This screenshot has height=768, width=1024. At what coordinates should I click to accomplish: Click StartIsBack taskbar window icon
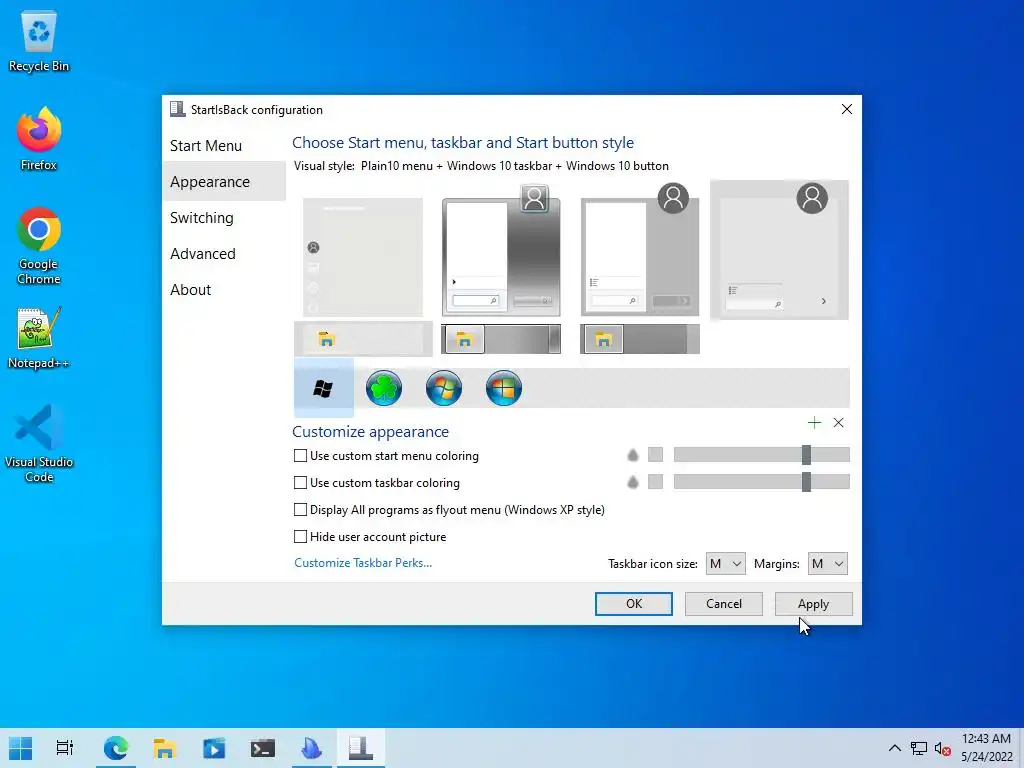(x=360, y=748)
